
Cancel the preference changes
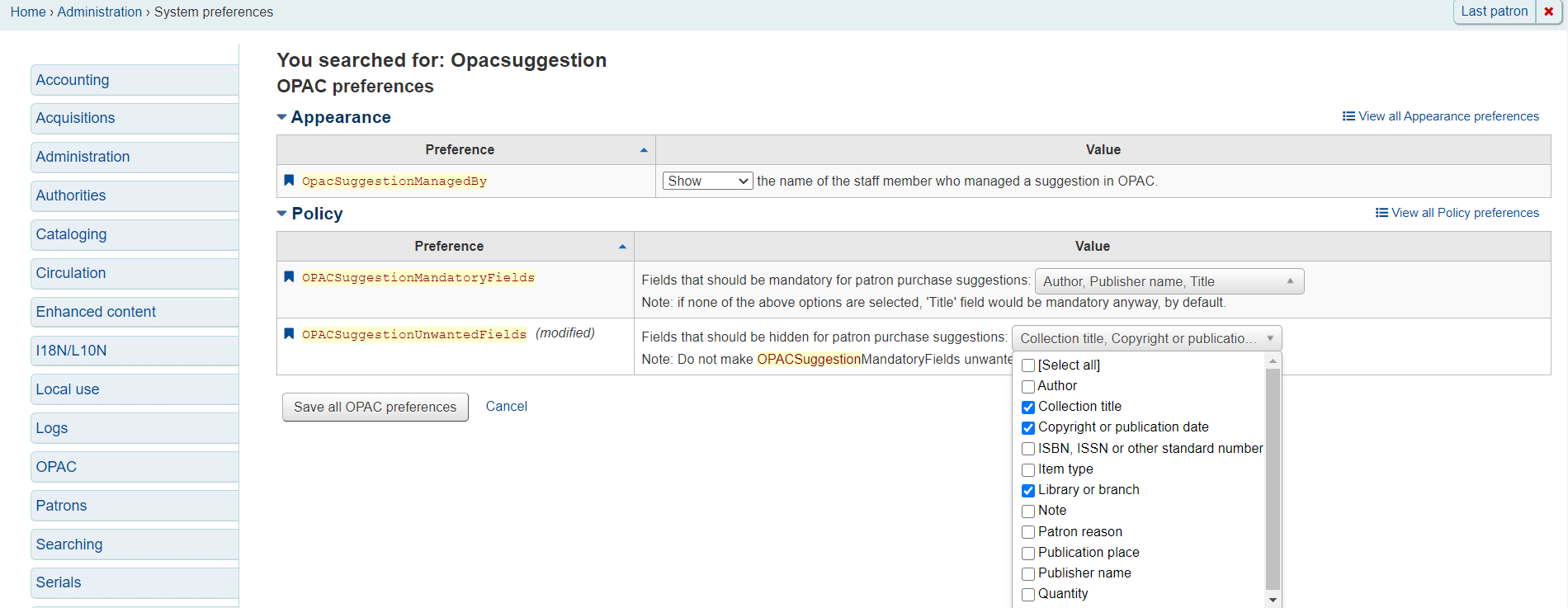(507, 406)
